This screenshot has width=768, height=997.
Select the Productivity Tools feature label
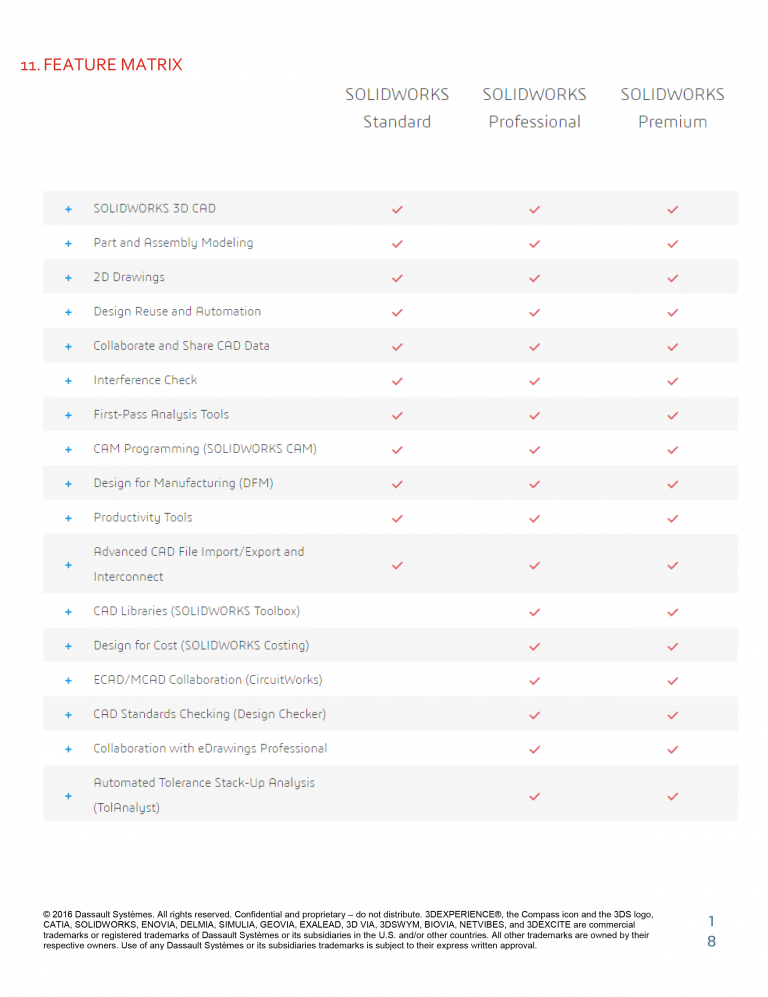point(143,518)
